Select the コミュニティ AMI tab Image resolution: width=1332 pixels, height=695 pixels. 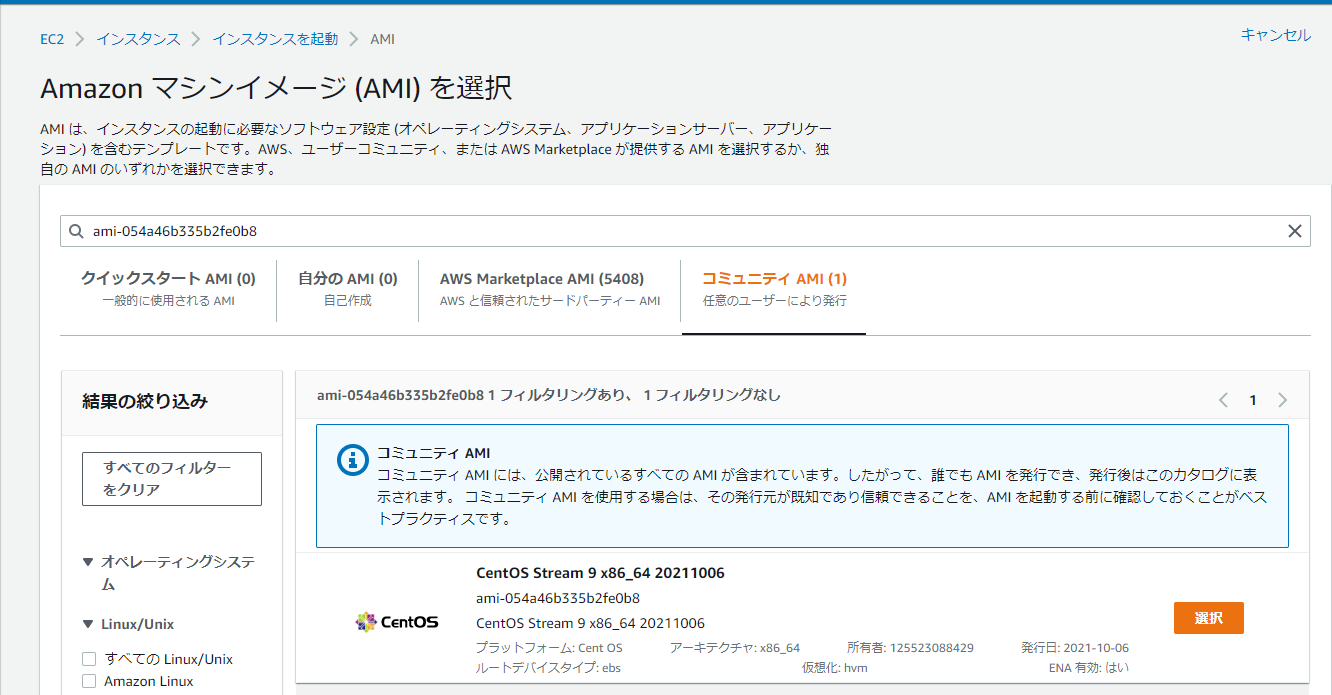[774, 288]
